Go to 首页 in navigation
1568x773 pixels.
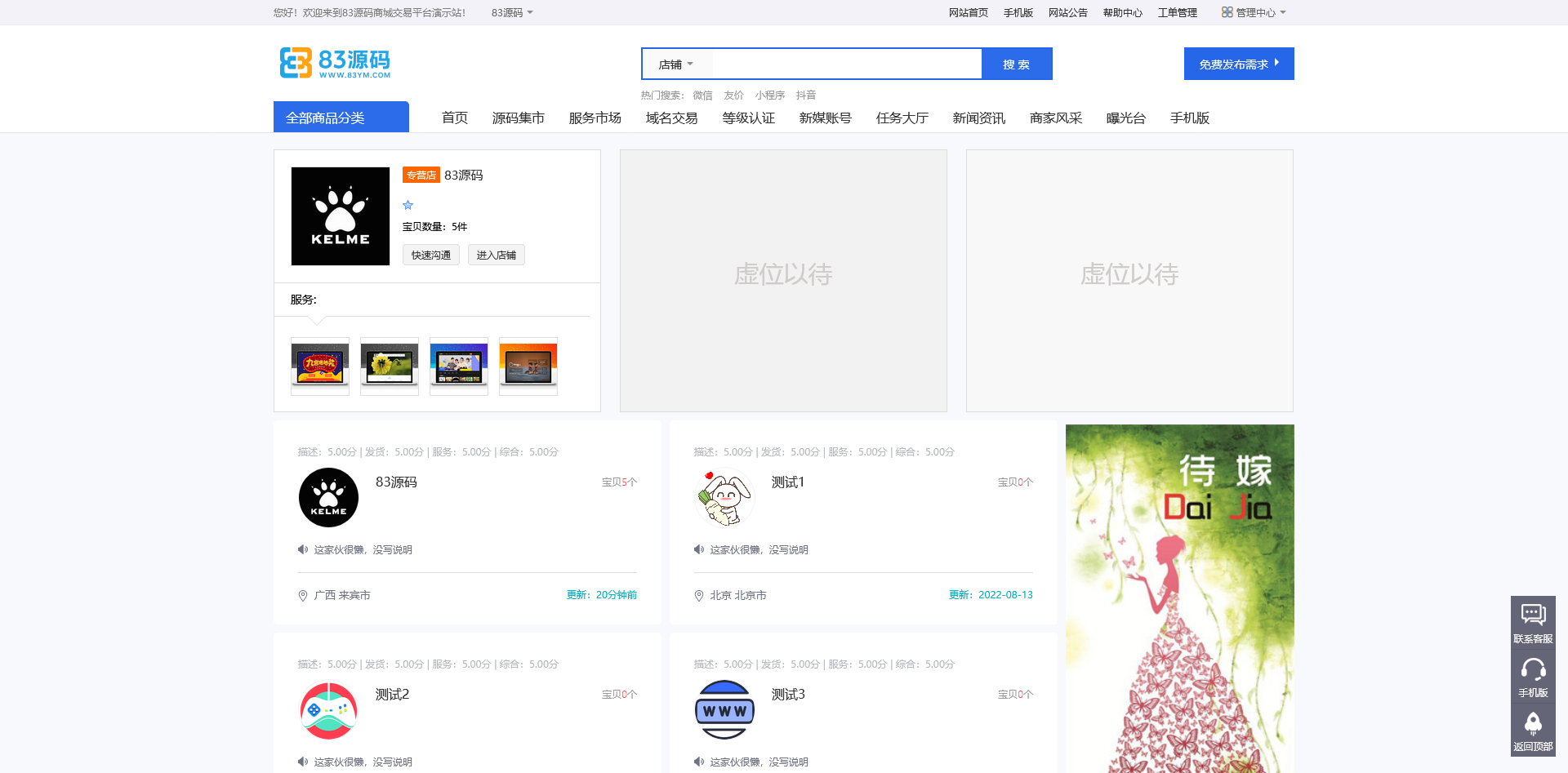point(455,118)
